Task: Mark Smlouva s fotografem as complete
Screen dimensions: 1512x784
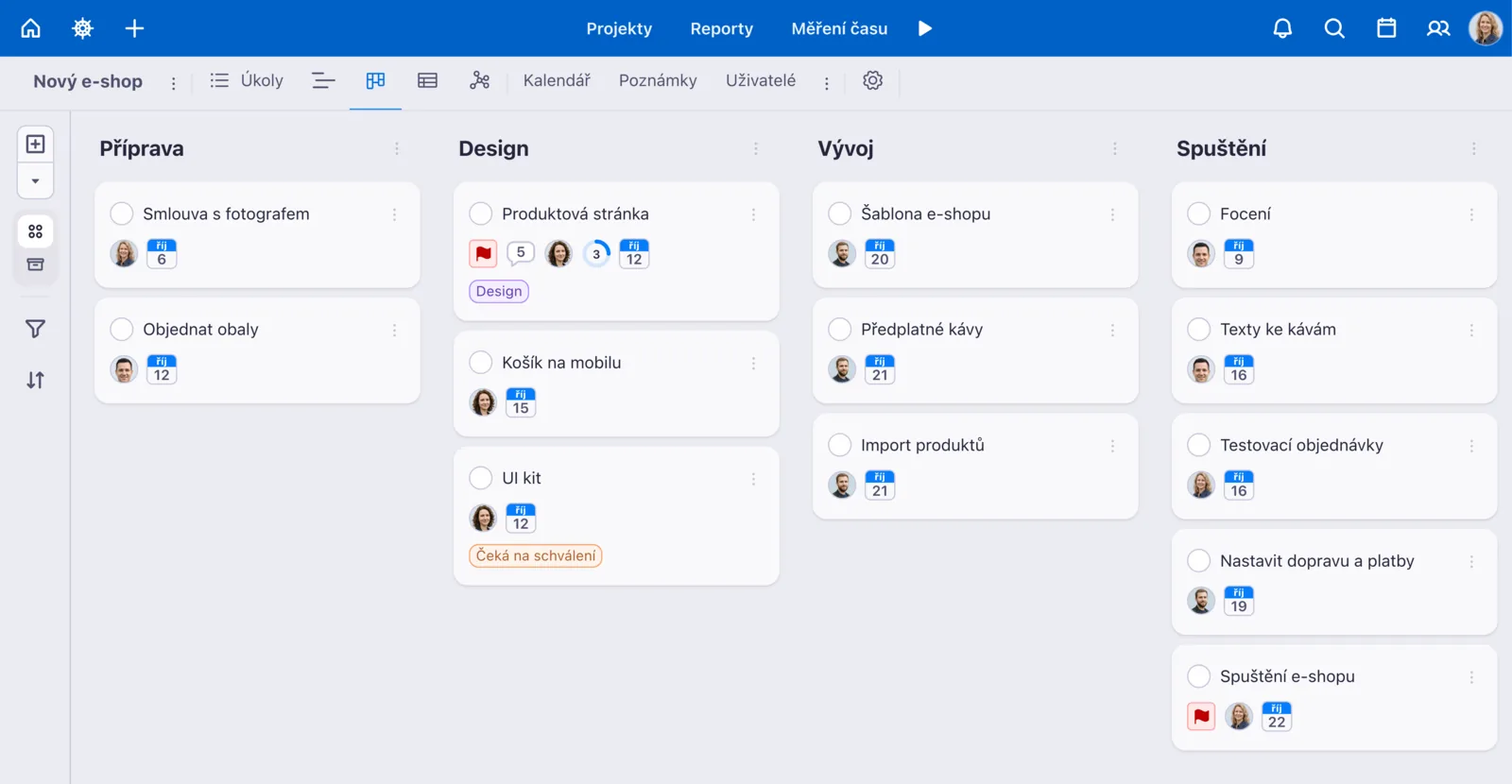Action: 122,213
